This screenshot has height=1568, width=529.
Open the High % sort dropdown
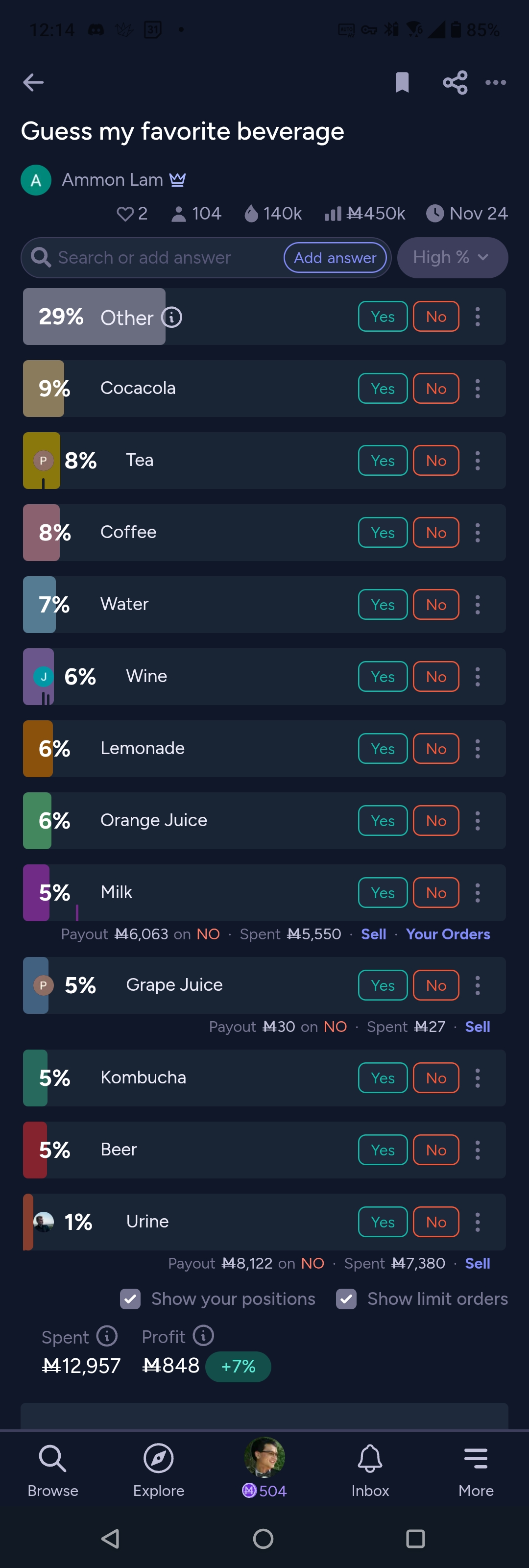(452, 257)
